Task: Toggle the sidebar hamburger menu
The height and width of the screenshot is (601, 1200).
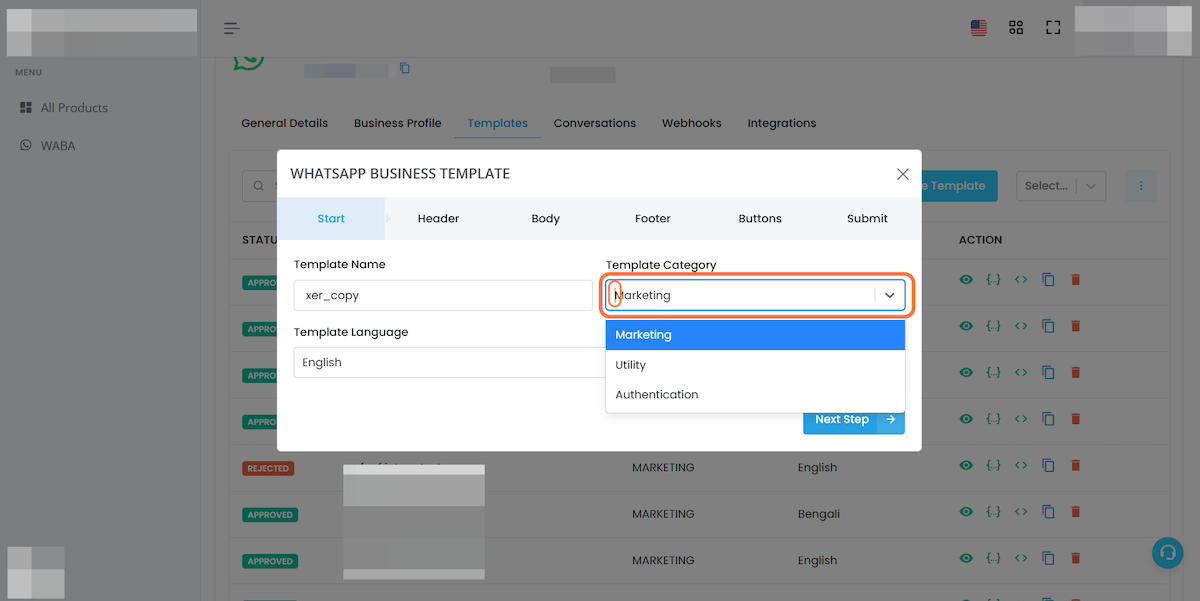Action: click(232, 28)
